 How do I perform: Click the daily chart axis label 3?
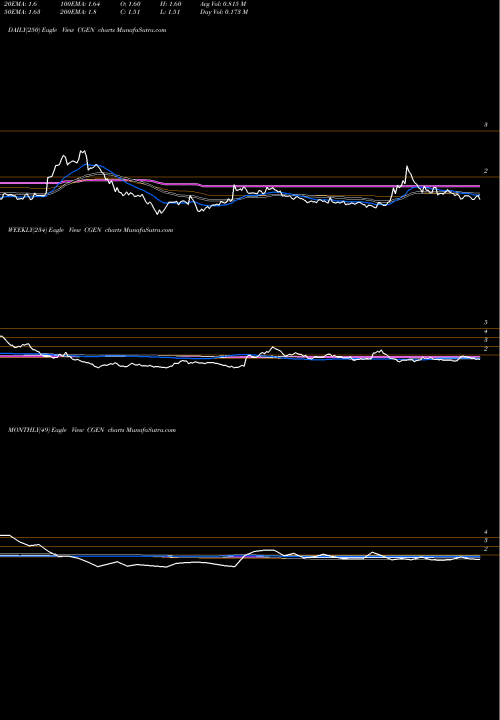coord(485,125)
